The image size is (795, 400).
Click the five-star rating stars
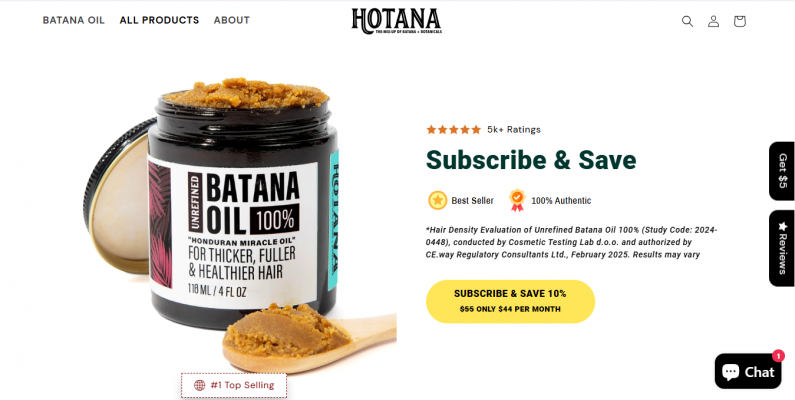(453, 130)
